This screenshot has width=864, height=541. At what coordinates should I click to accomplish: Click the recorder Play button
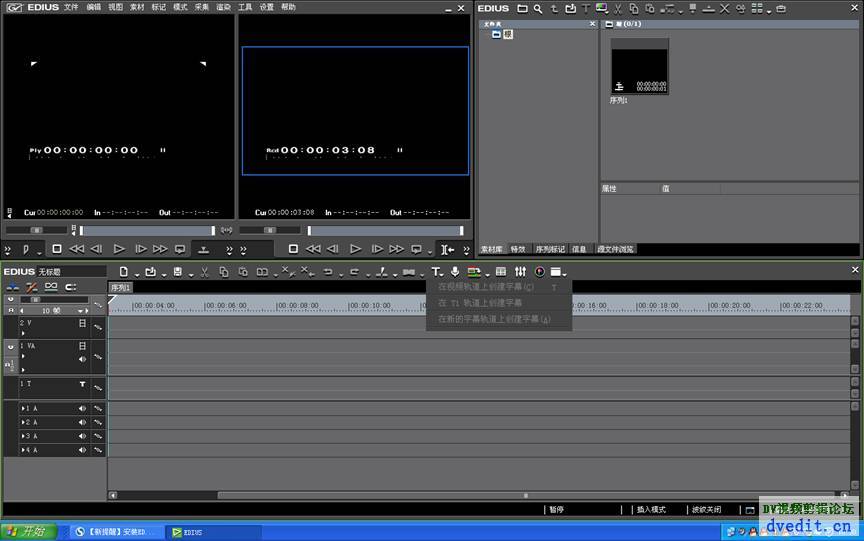coord(355,249)
